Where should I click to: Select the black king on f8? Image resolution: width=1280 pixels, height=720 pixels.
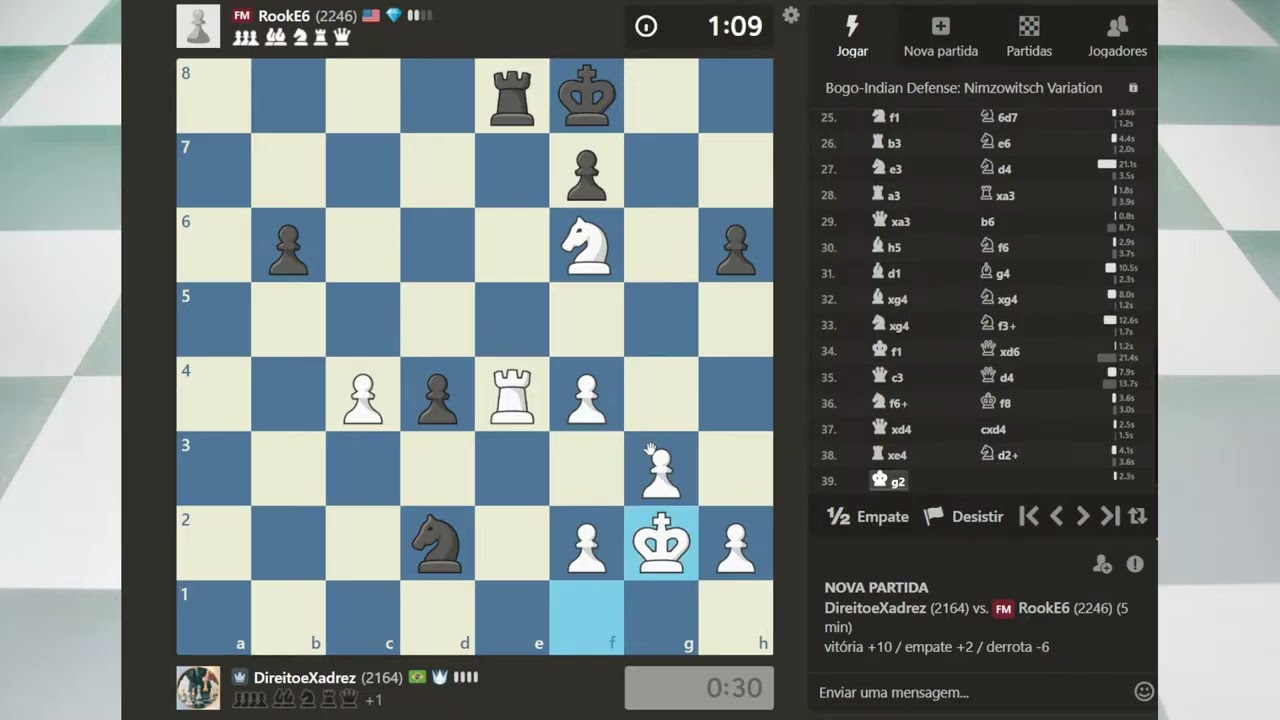click(x=587, y=96)
